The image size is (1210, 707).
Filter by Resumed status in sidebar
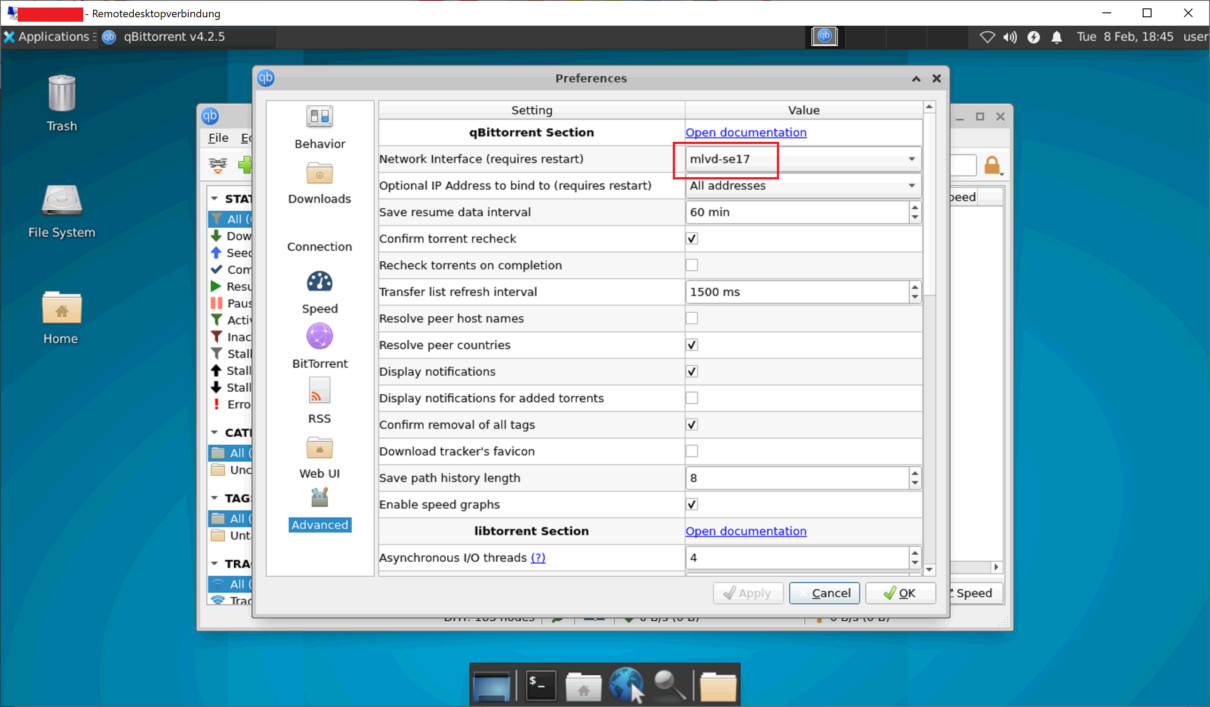(x=231, y=286)
